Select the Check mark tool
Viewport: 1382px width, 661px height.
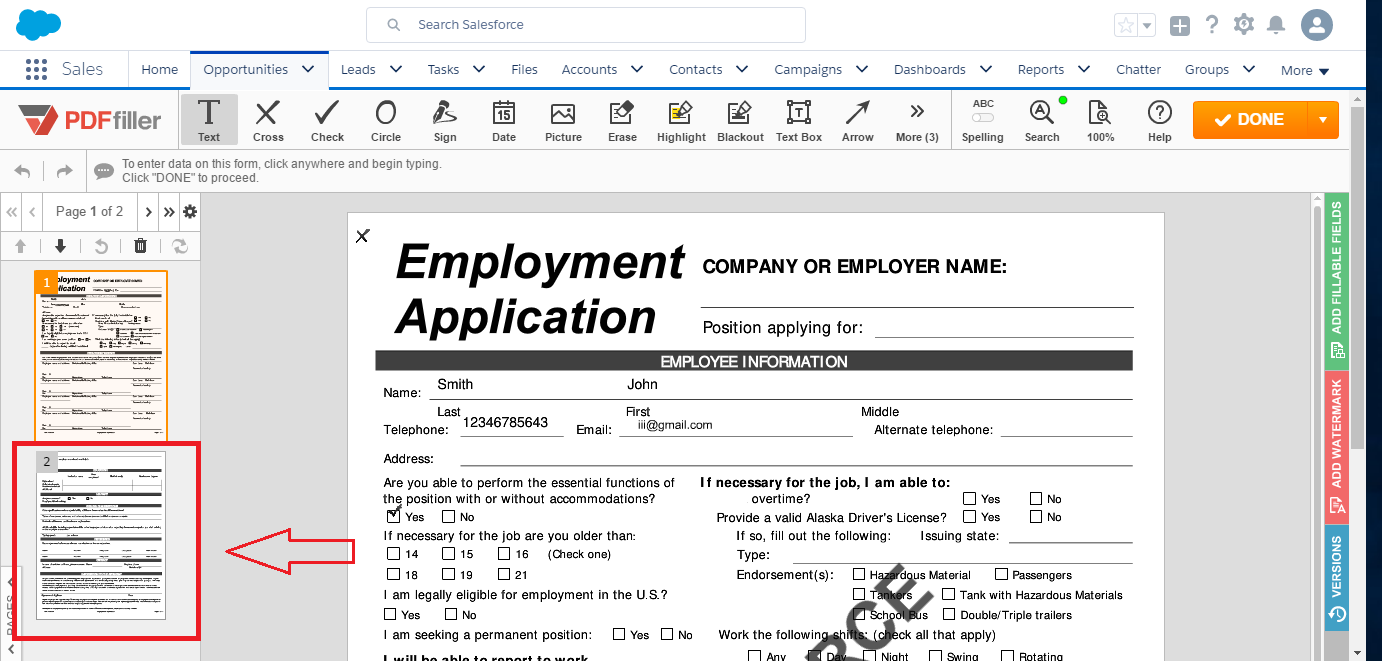327,119
